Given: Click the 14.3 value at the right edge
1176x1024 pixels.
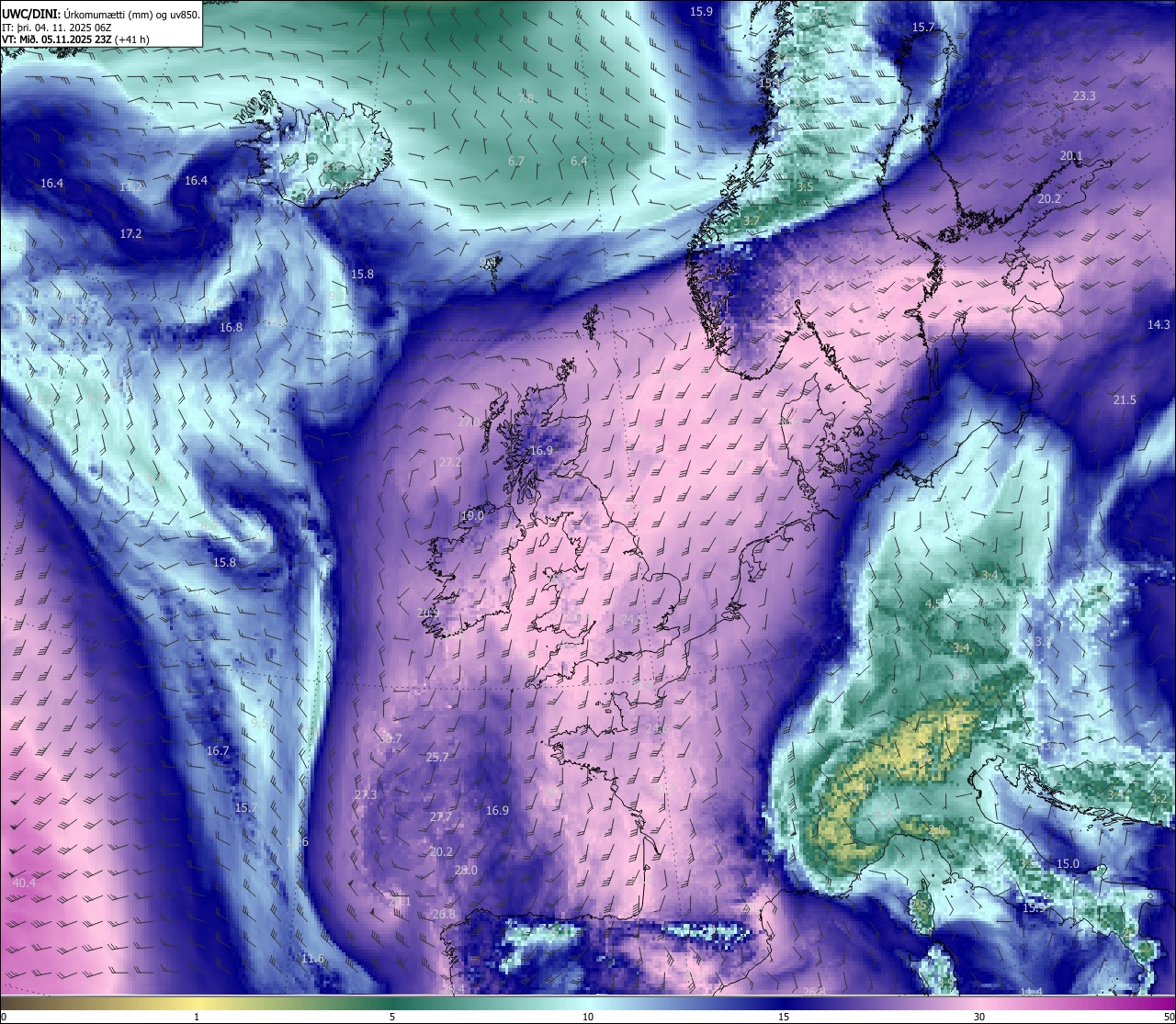Looking at the screenshot, I should pos(1159,324).
